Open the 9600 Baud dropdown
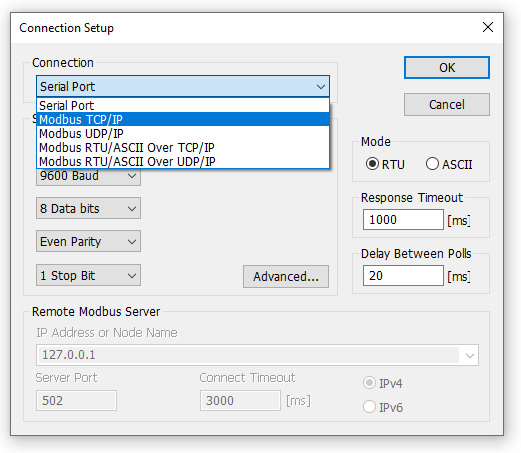Screen dimensions: 521x453 [x=88, y=177]
